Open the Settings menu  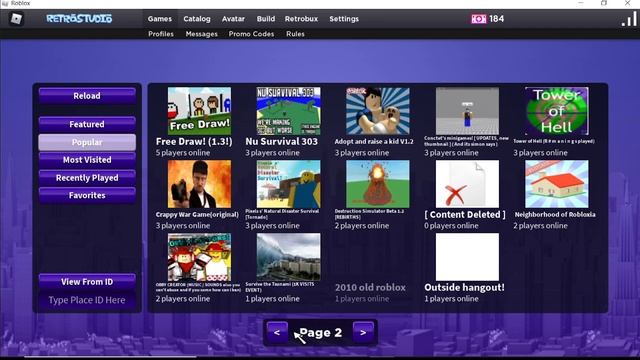pyautogui.click(x=344, y=19)
